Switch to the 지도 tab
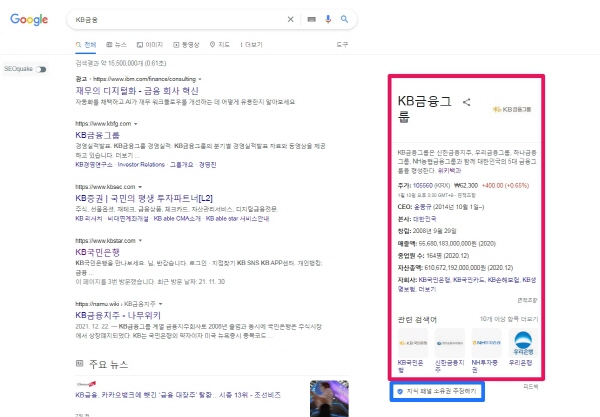 pos(220,45)
